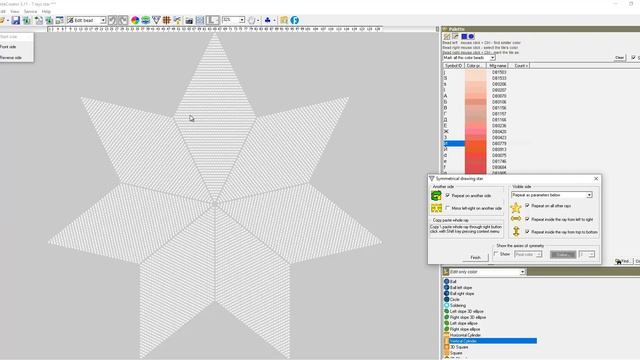Select the Soldering bead shape
640x360 pixels.
pyautogui.click(x=458, y=305)
